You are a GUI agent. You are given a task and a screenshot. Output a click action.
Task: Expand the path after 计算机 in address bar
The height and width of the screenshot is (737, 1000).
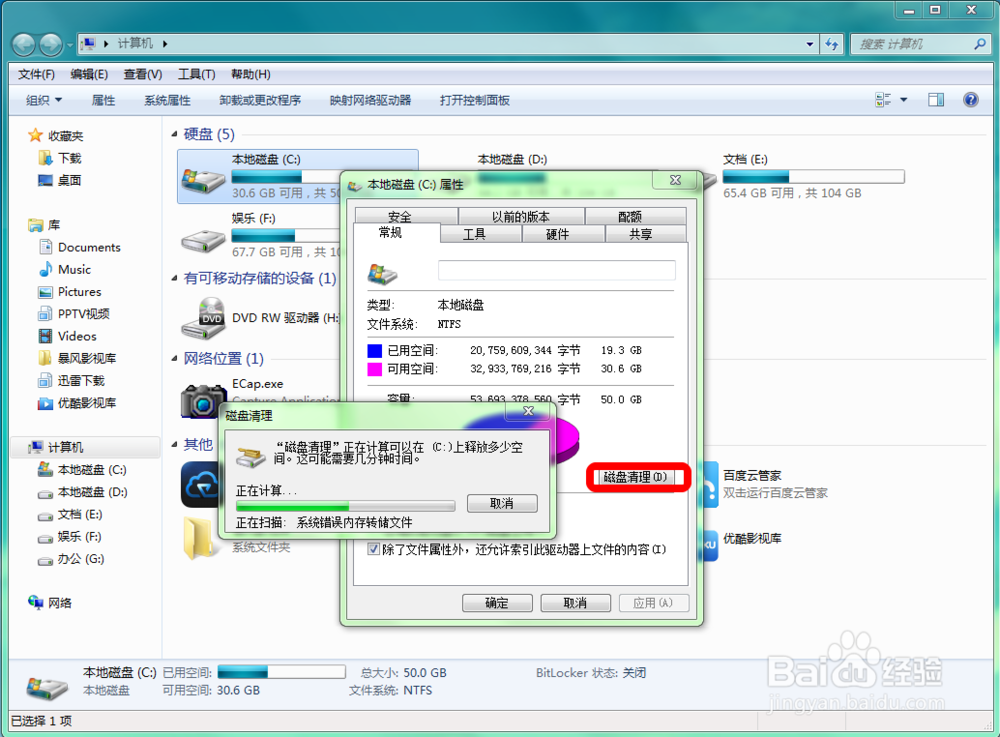coord(165,44)
